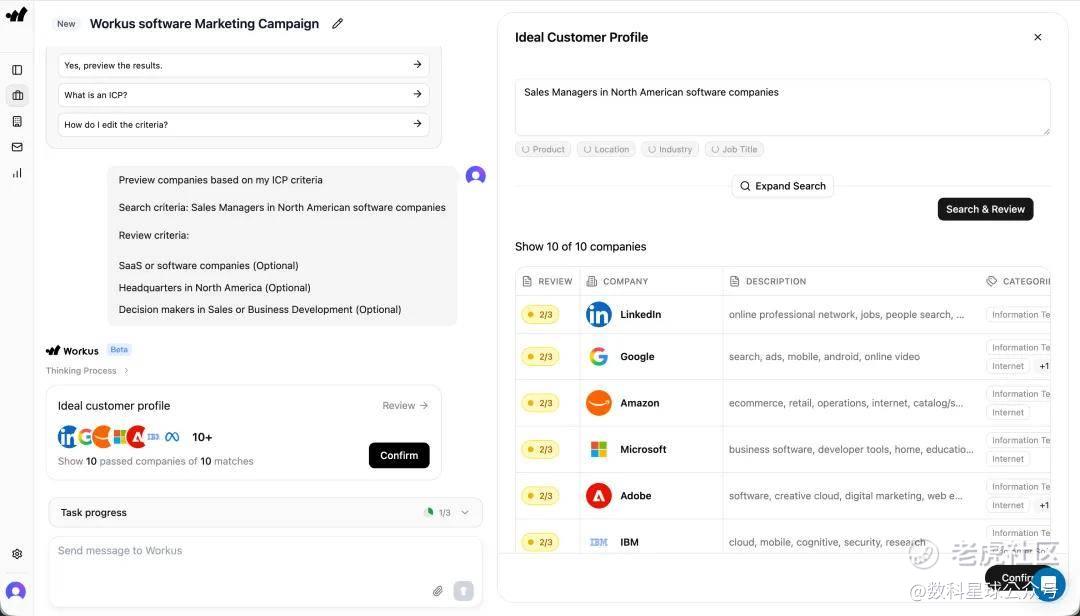Click the Workus logo at top left
This screenshot has height=616, width=1080.
click(x=16, y=15)
